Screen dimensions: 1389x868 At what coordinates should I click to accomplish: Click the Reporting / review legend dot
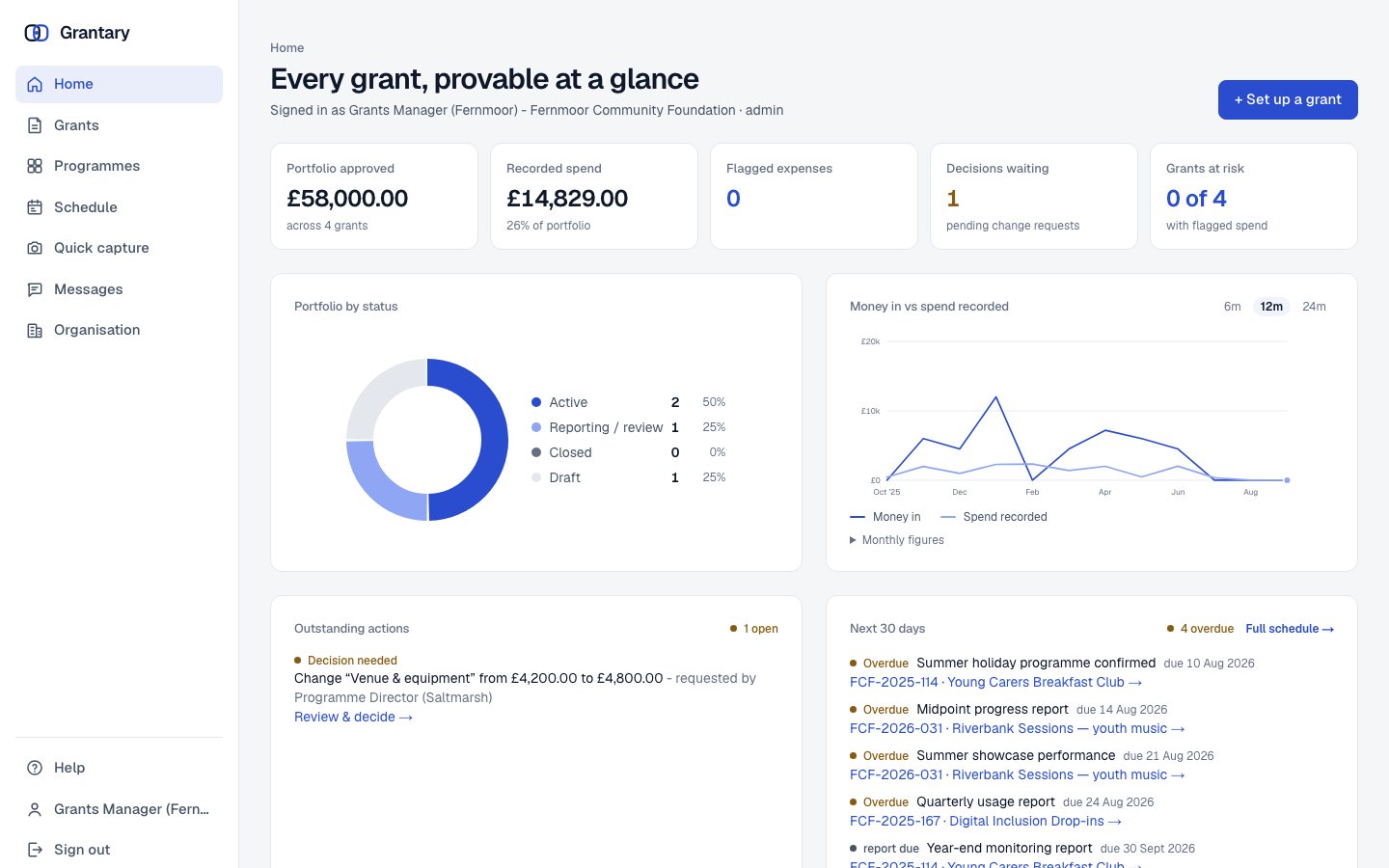coord(536,427)
